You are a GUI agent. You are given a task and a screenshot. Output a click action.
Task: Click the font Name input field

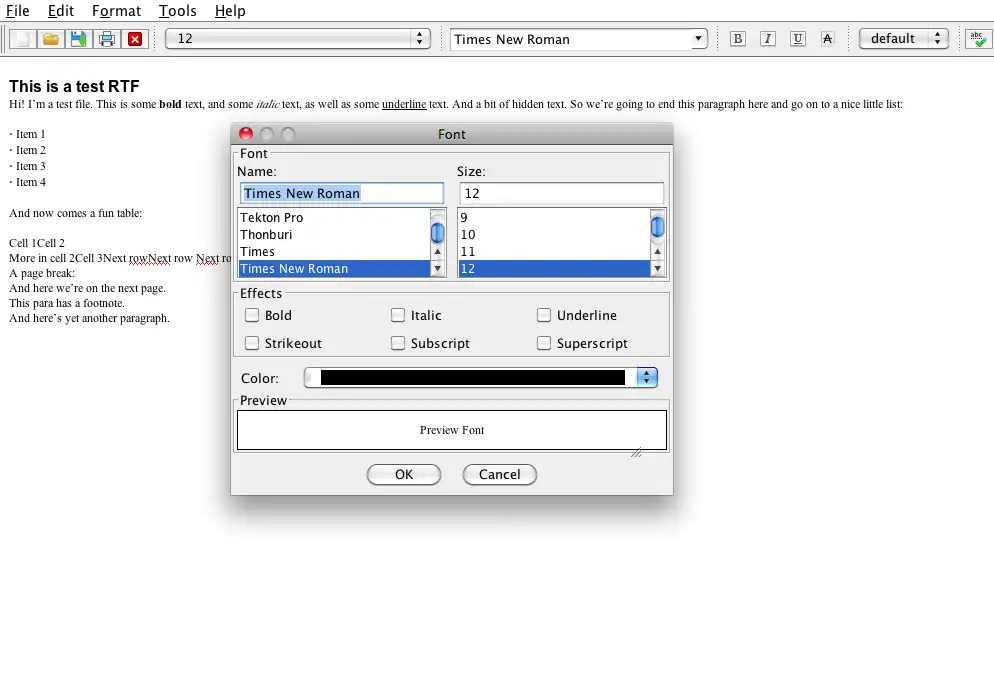click(x=342, y=193)
